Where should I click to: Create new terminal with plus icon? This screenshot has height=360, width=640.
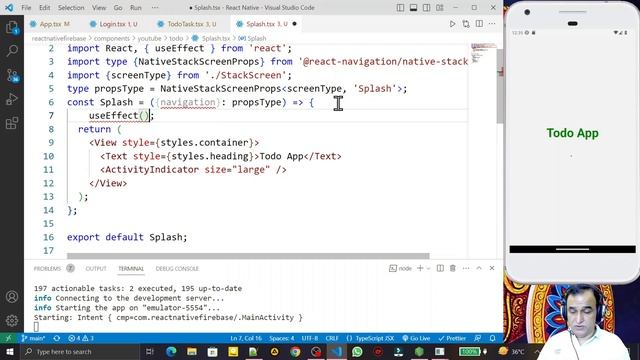(x=420, y=268)
